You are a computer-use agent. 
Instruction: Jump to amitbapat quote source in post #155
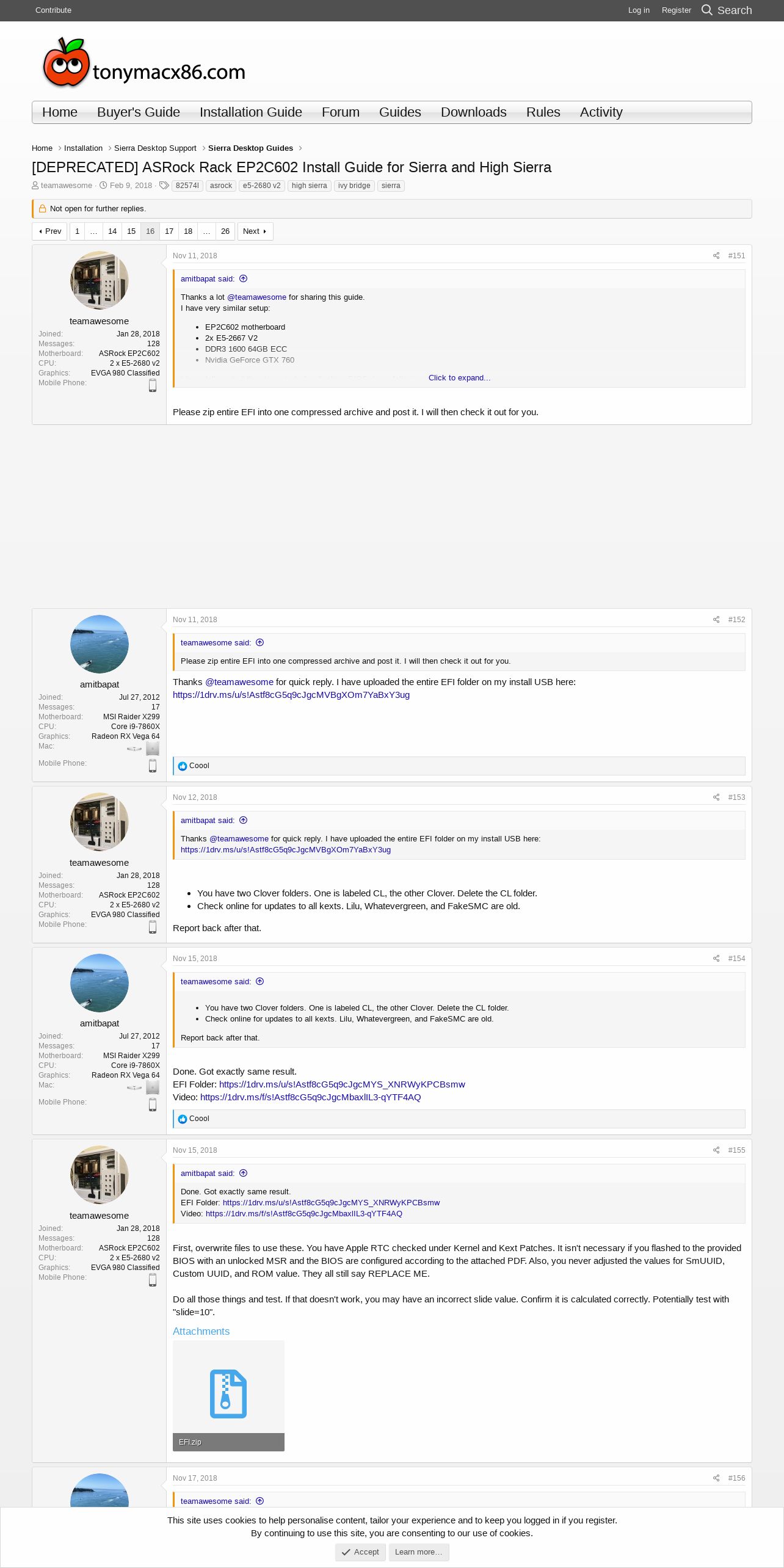pos(243,1174)
